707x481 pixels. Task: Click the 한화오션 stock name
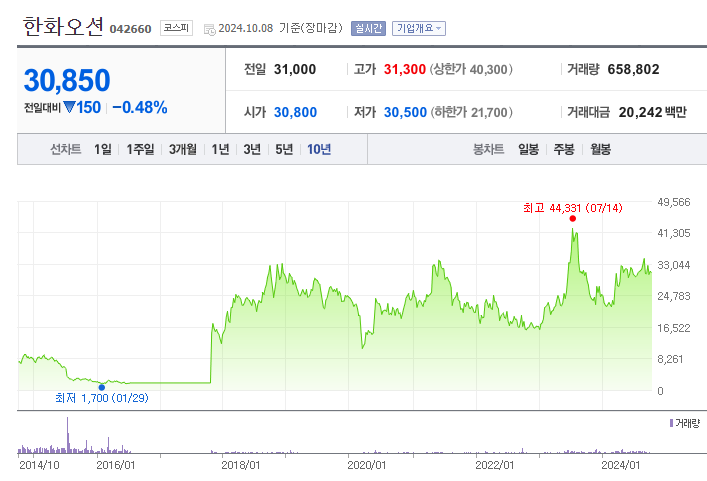(x=63, y=27)
